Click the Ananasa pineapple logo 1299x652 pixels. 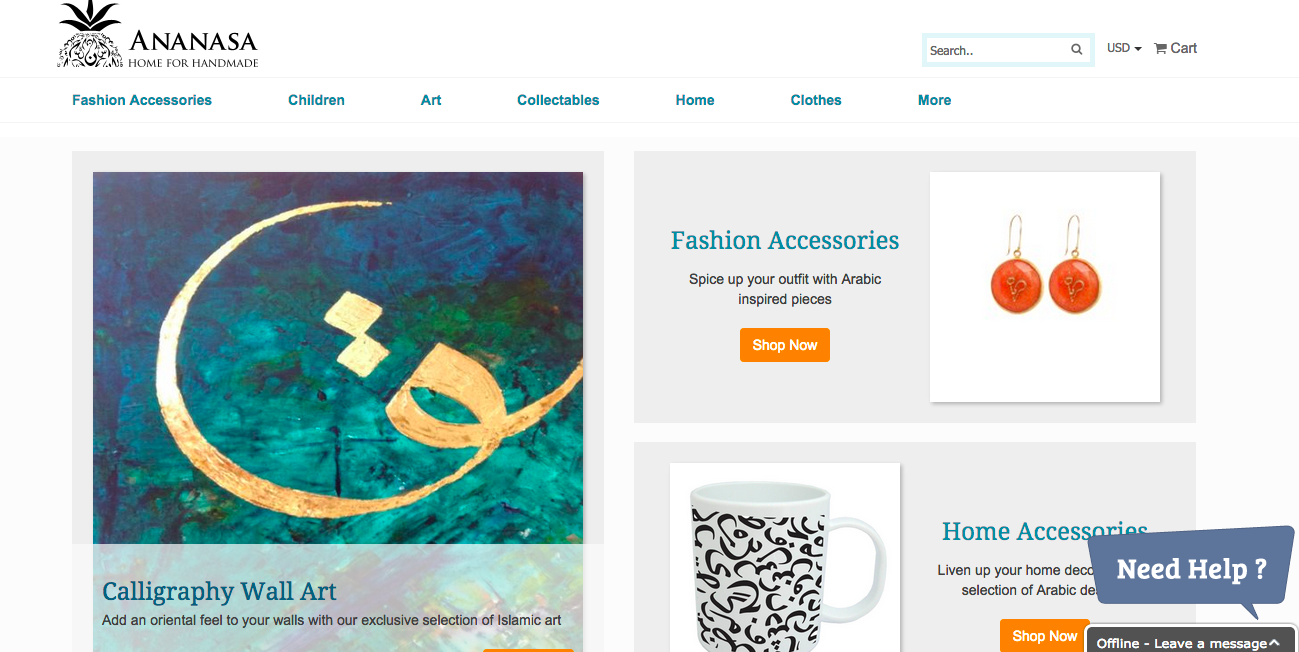pos(90,35)
